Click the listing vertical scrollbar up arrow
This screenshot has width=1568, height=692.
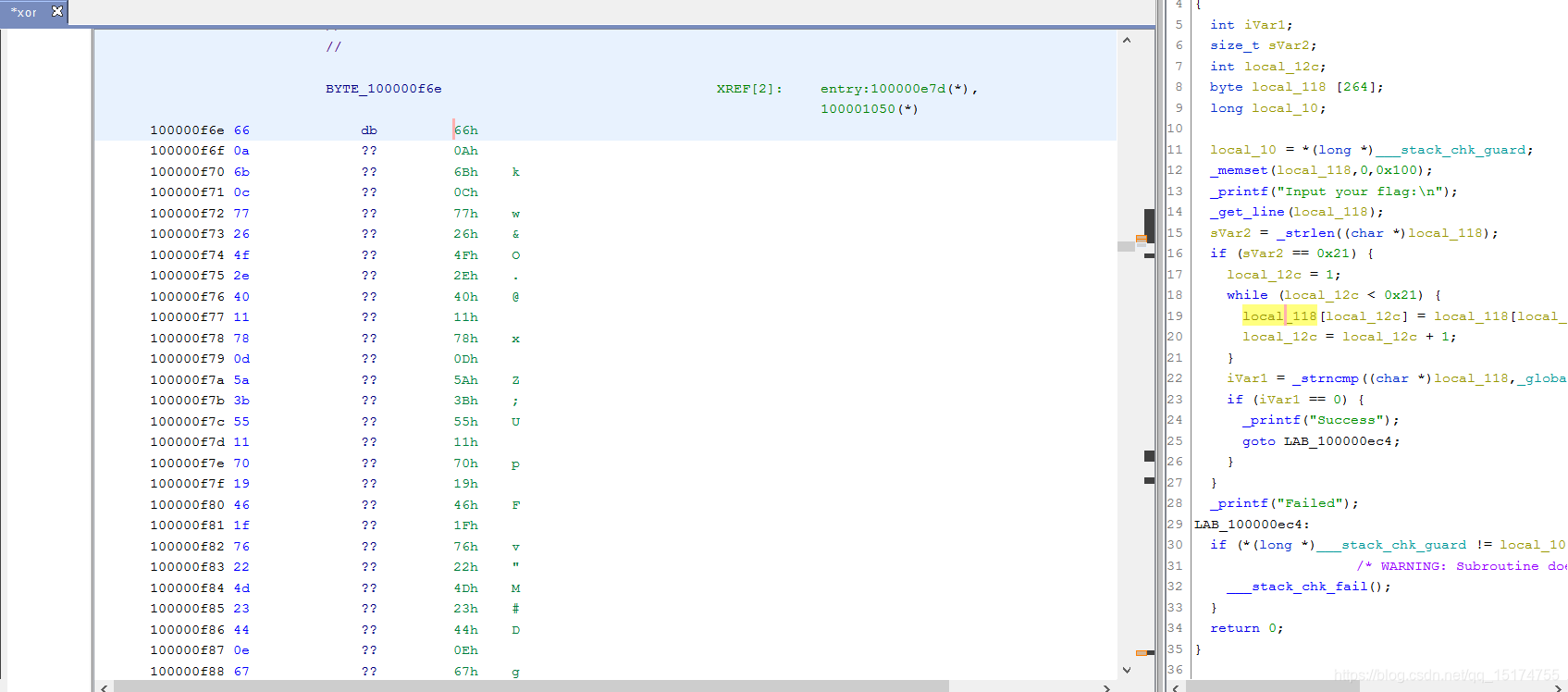click(x=1126, y=41)
